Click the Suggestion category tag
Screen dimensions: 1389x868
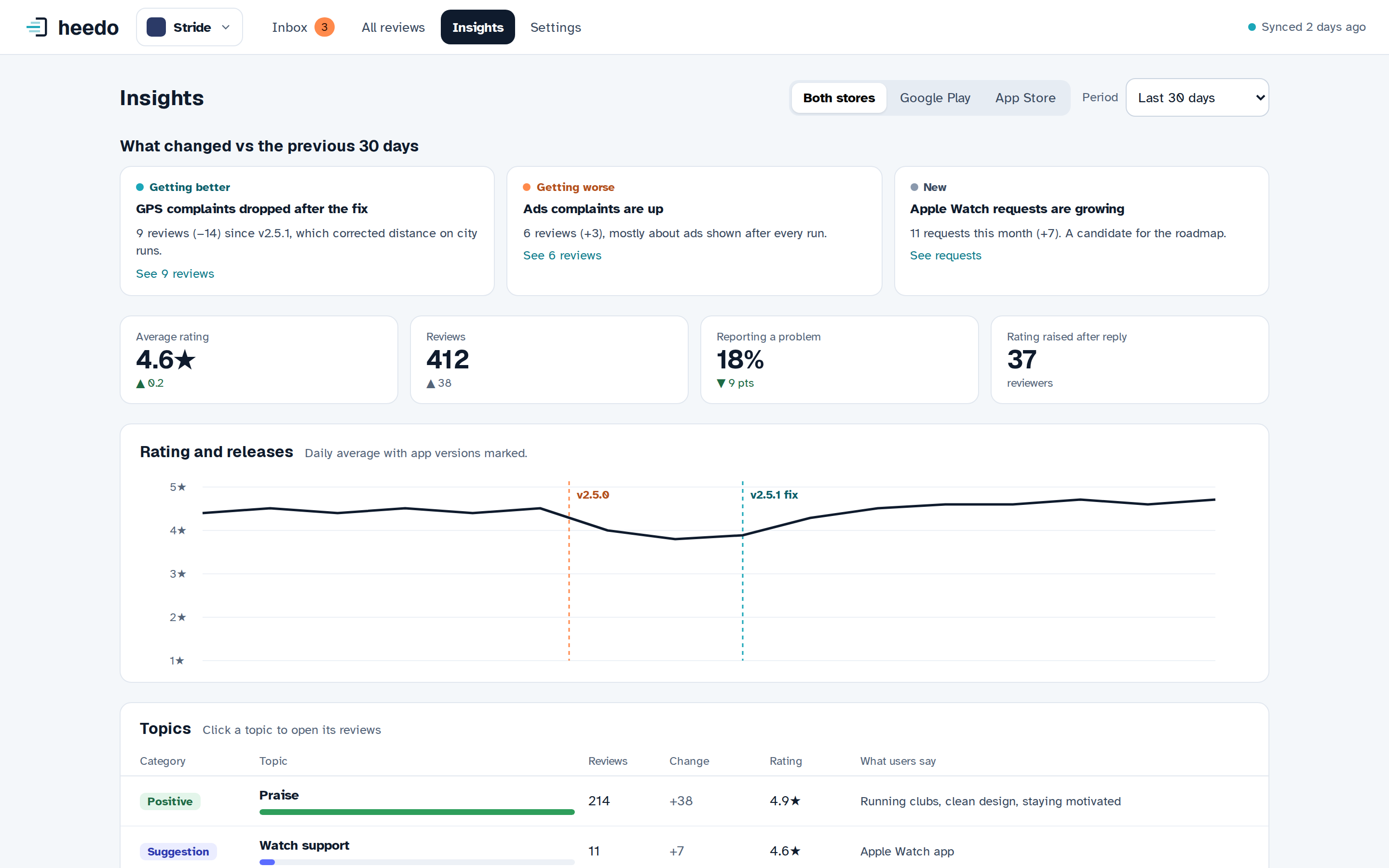click(x=178, y=851)
